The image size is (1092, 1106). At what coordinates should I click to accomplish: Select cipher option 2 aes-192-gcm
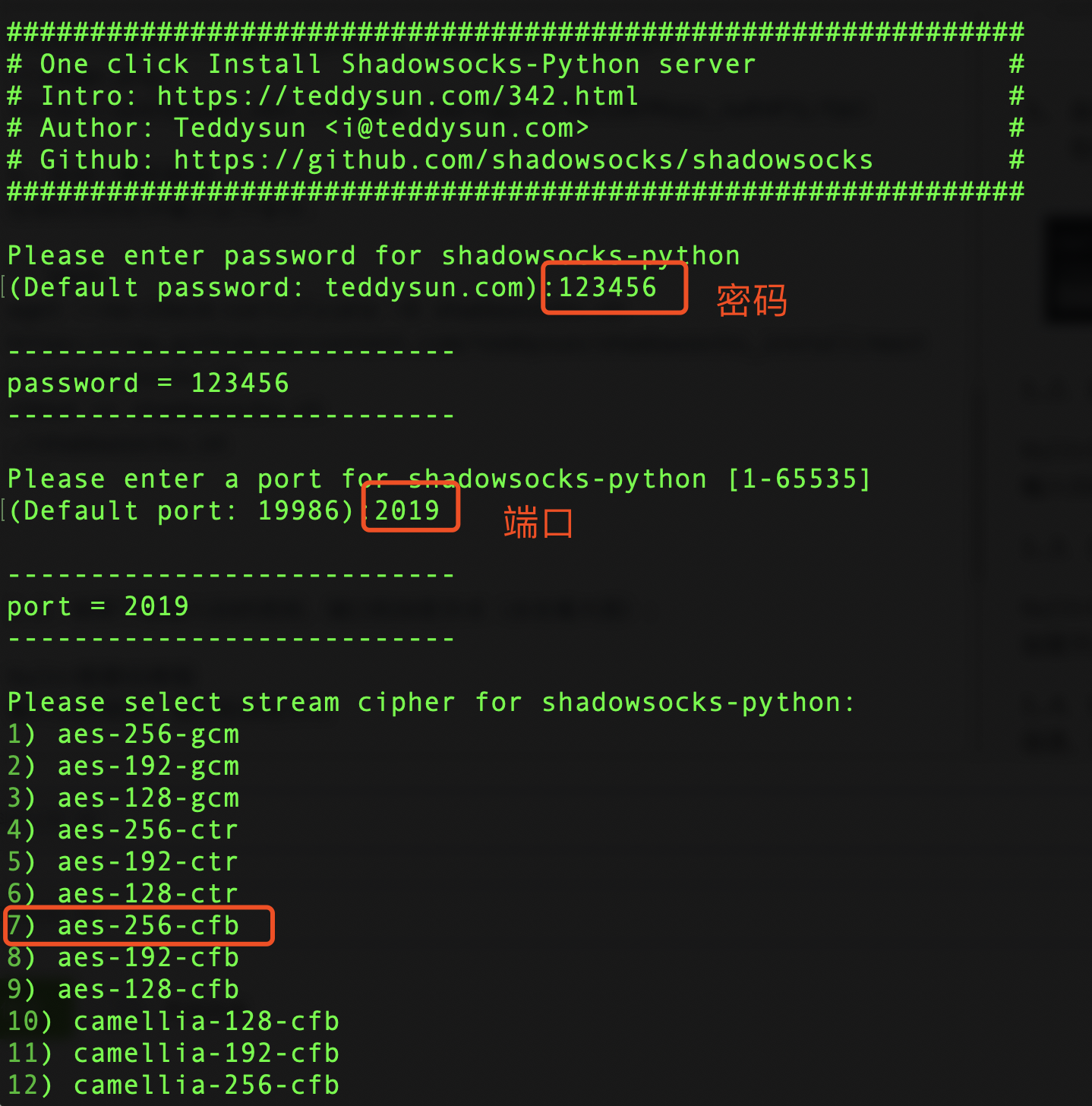pyautogui.click(x=123, y=766)
